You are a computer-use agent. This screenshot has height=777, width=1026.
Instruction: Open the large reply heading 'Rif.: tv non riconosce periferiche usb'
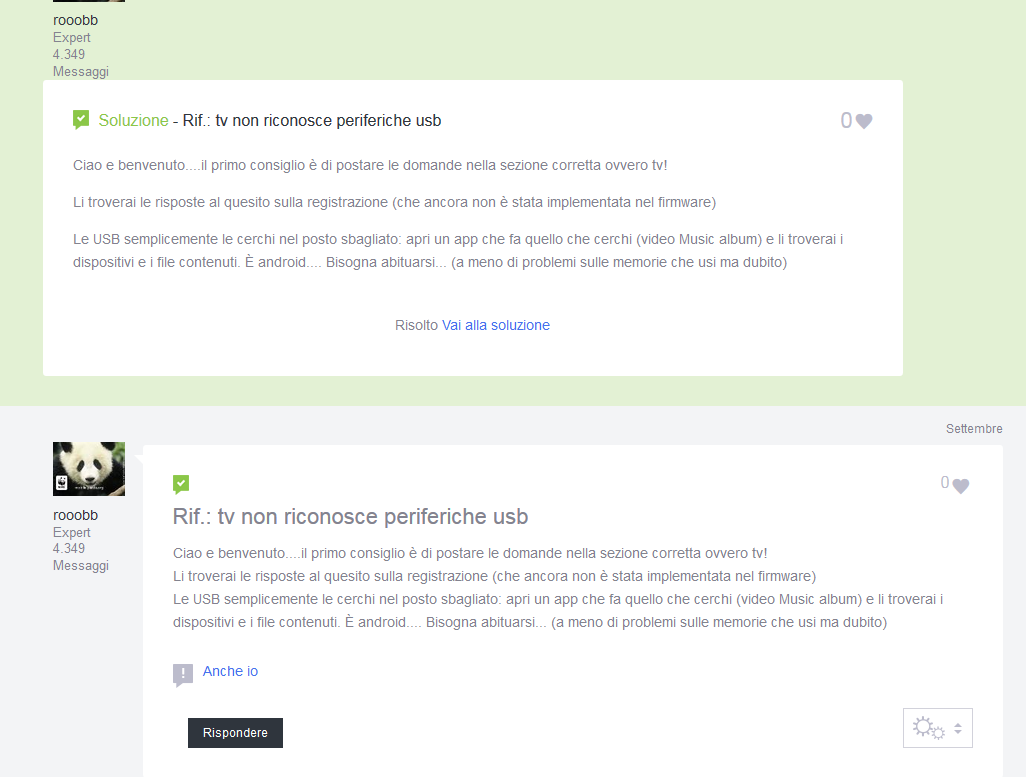350,517
